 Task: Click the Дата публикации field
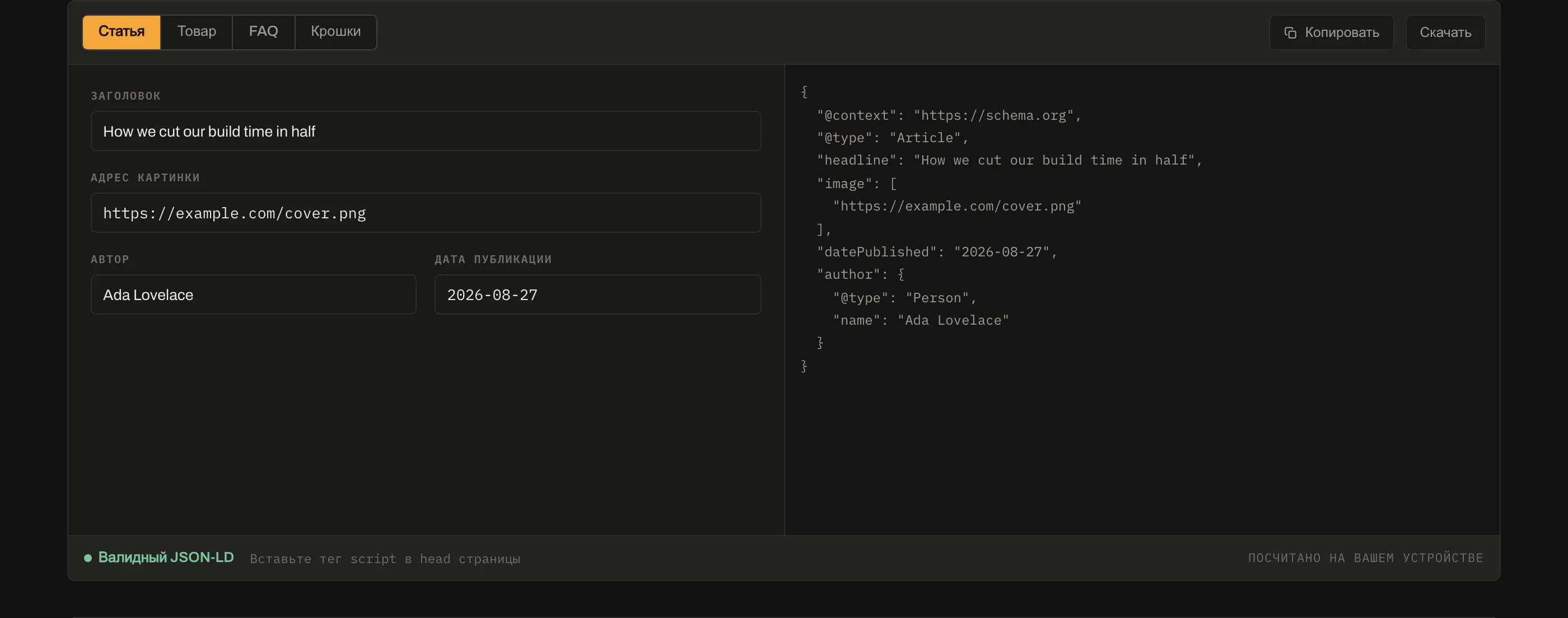point(598,294)
